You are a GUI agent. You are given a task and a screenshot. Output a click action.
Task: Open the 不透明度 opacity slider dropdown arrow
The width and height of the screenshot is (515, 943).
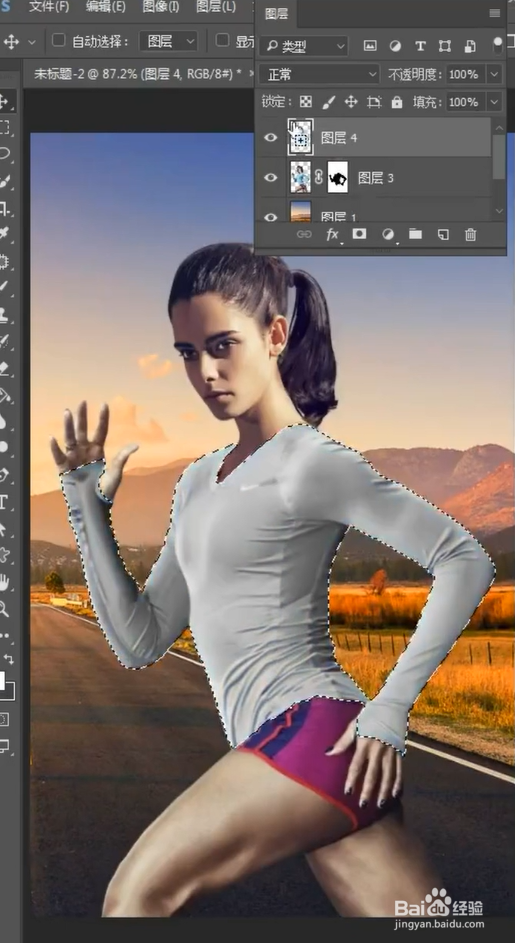pyautogui.click(x=495, y=75)
